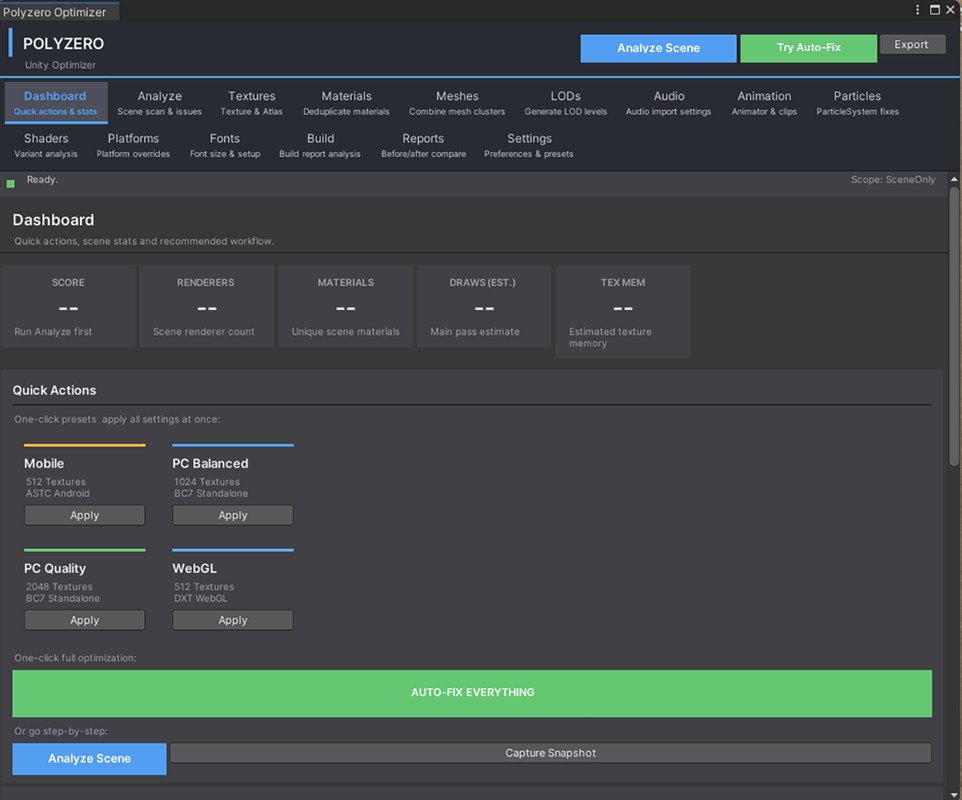Select the Meshes tab

click(x=457, y=102)
